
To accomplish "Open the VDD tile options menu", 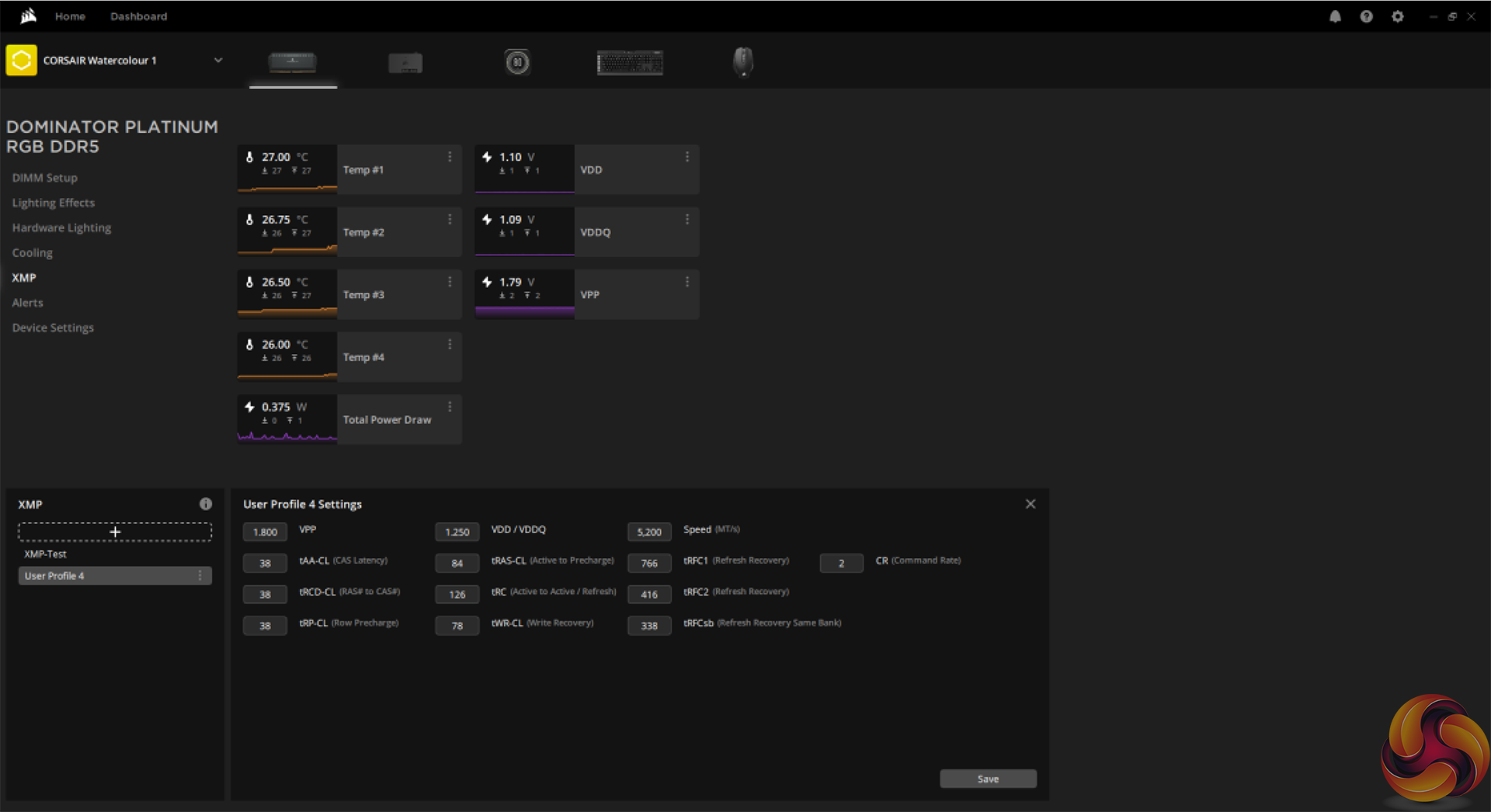I will pyautogui.click(x=687, y=157).
